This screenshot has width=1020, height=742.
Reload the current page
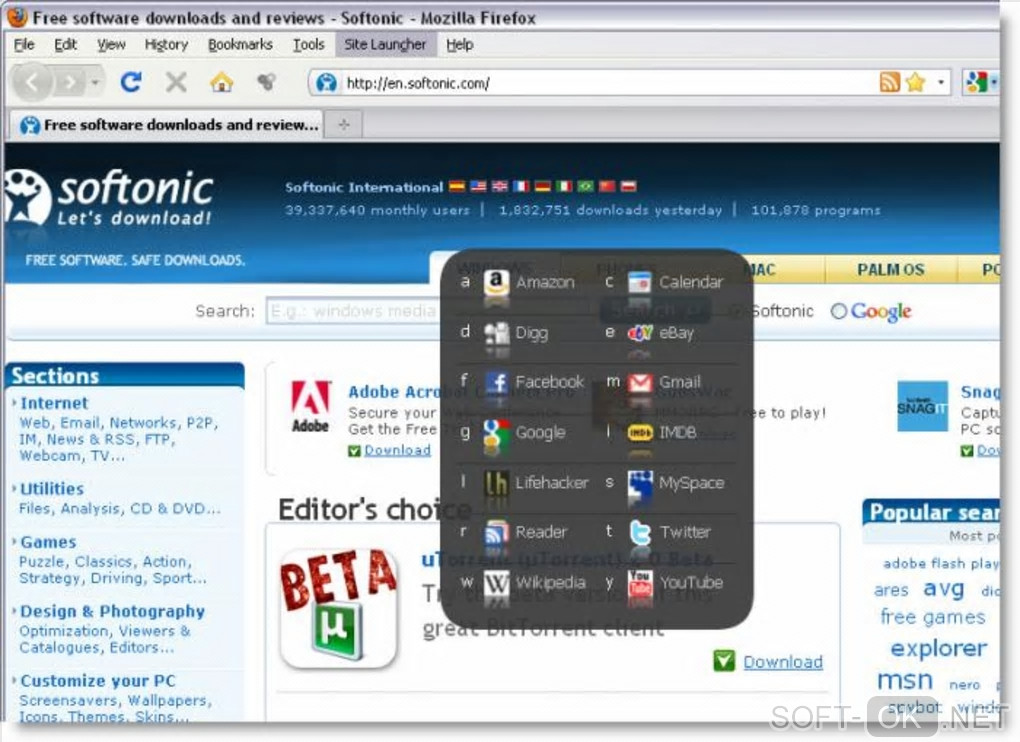[x=131, y=82]
